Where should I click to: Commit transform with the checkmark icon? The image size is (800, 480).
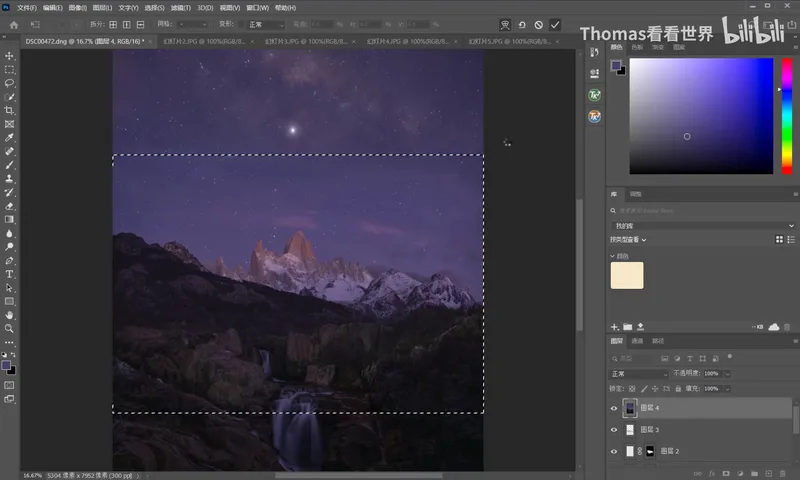pos(555,24)
